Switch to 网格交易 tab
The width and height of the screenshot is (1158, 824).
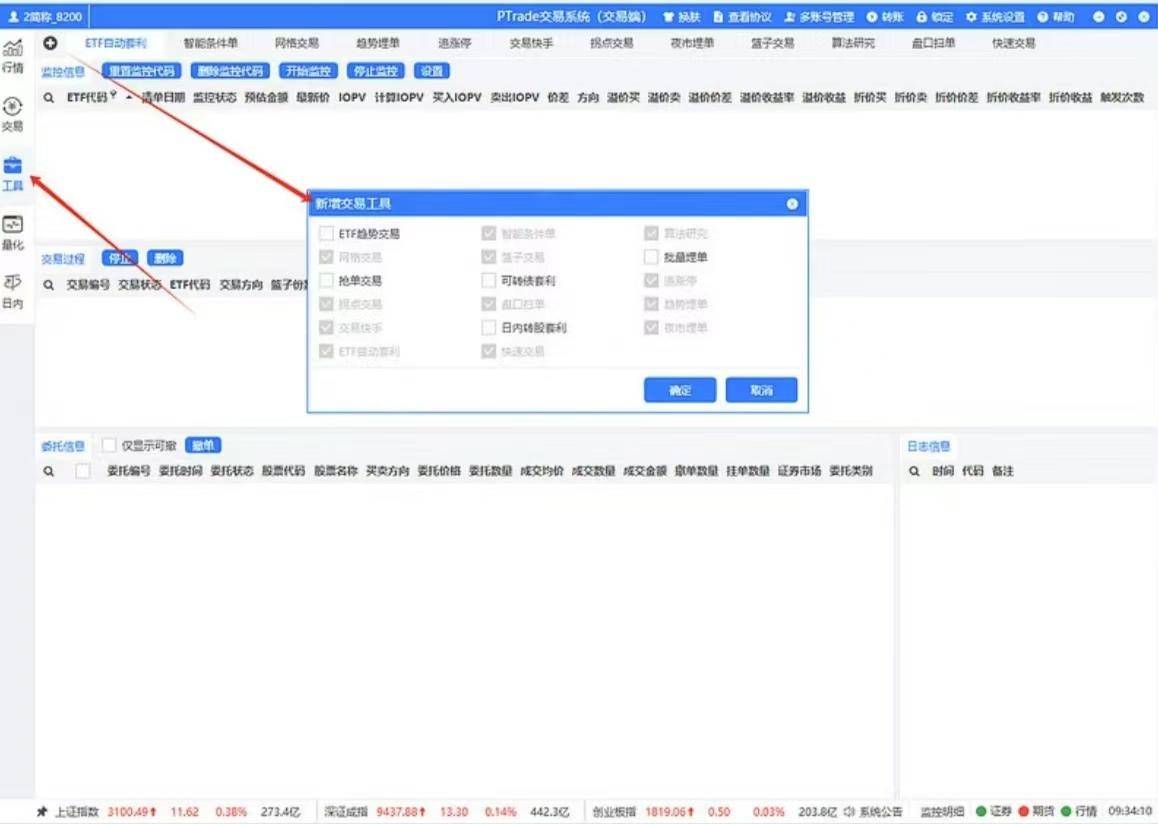[296, 43]
